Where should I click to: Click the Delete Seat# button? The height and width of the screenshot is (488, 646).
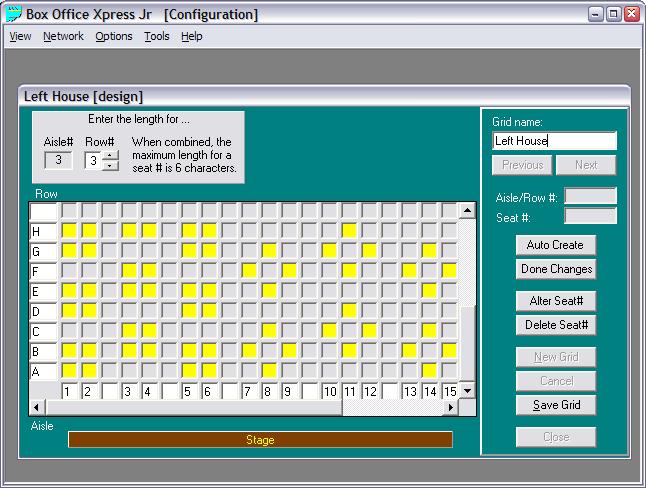(555, 325)
